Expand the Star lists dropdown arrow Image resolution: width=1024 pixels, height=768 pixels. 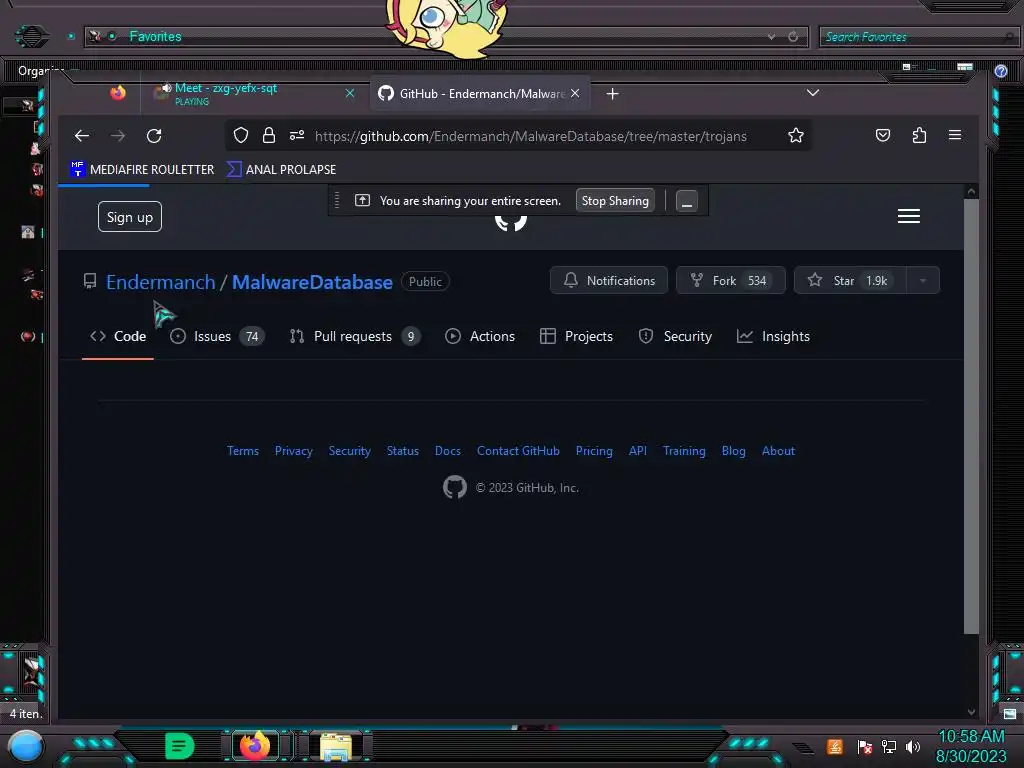pos(923,280)
